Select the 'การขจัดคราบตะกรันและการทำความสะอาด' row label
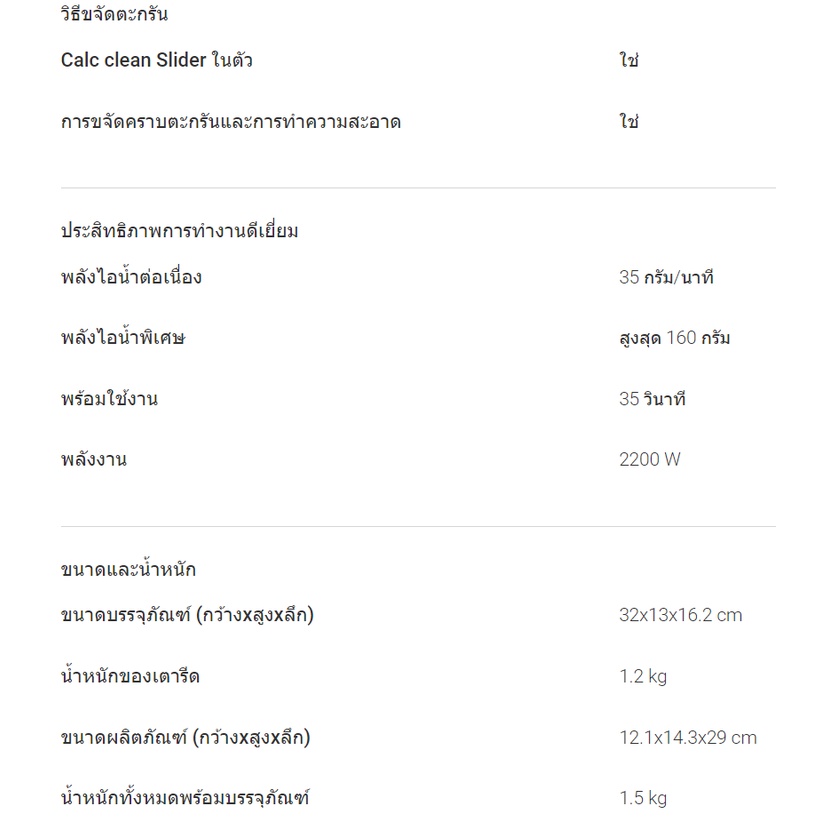This screenshot has width=822, height=822. (231, 122)
